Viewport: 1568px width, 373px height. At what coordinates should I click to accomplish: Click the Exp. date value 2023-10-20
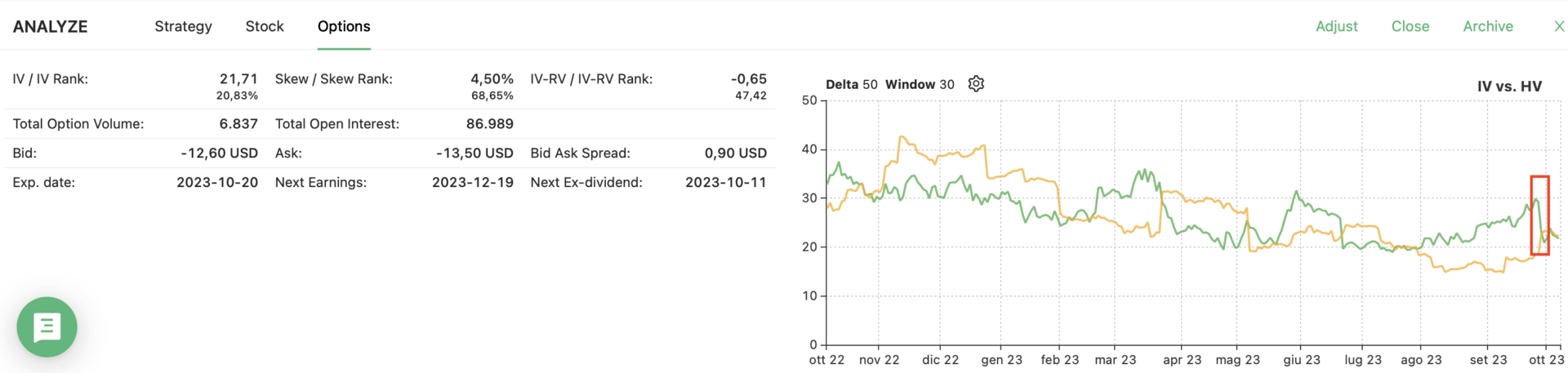tap(217, 182)
